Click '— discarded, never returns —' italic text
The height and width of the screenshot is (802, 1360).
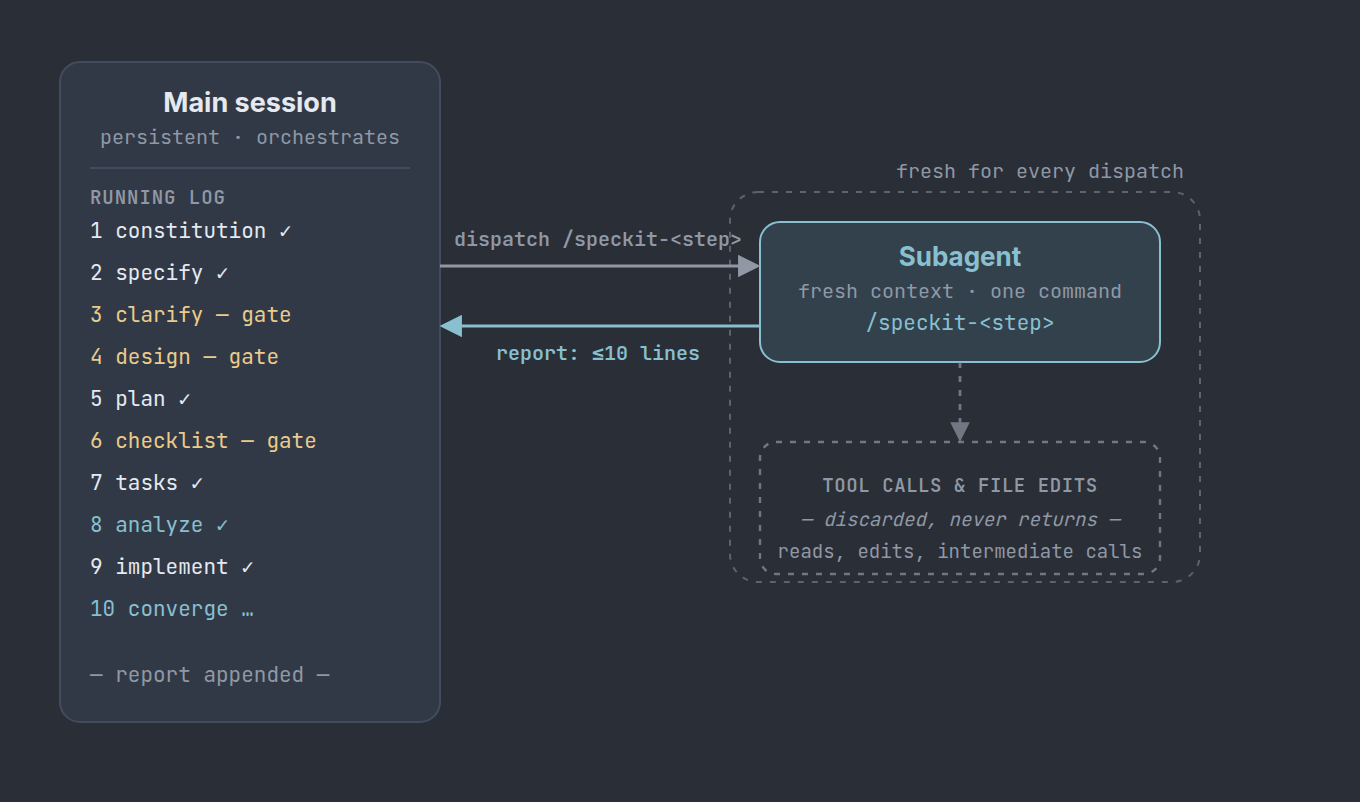click(960, 520)
